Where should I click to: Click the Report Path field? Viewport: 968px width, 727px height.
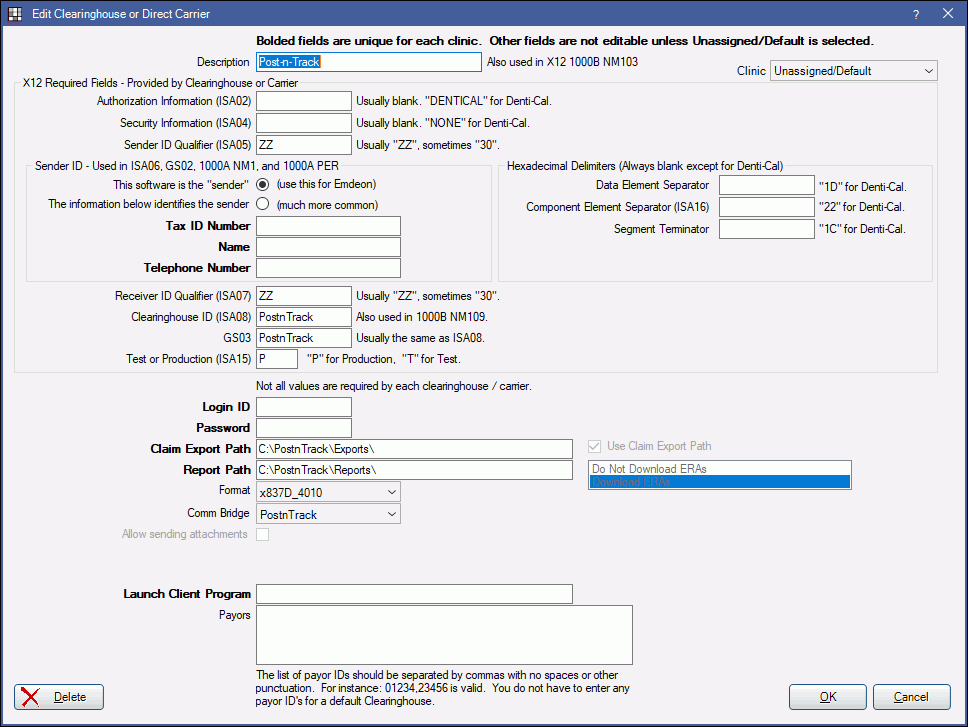tap(414, 470)
